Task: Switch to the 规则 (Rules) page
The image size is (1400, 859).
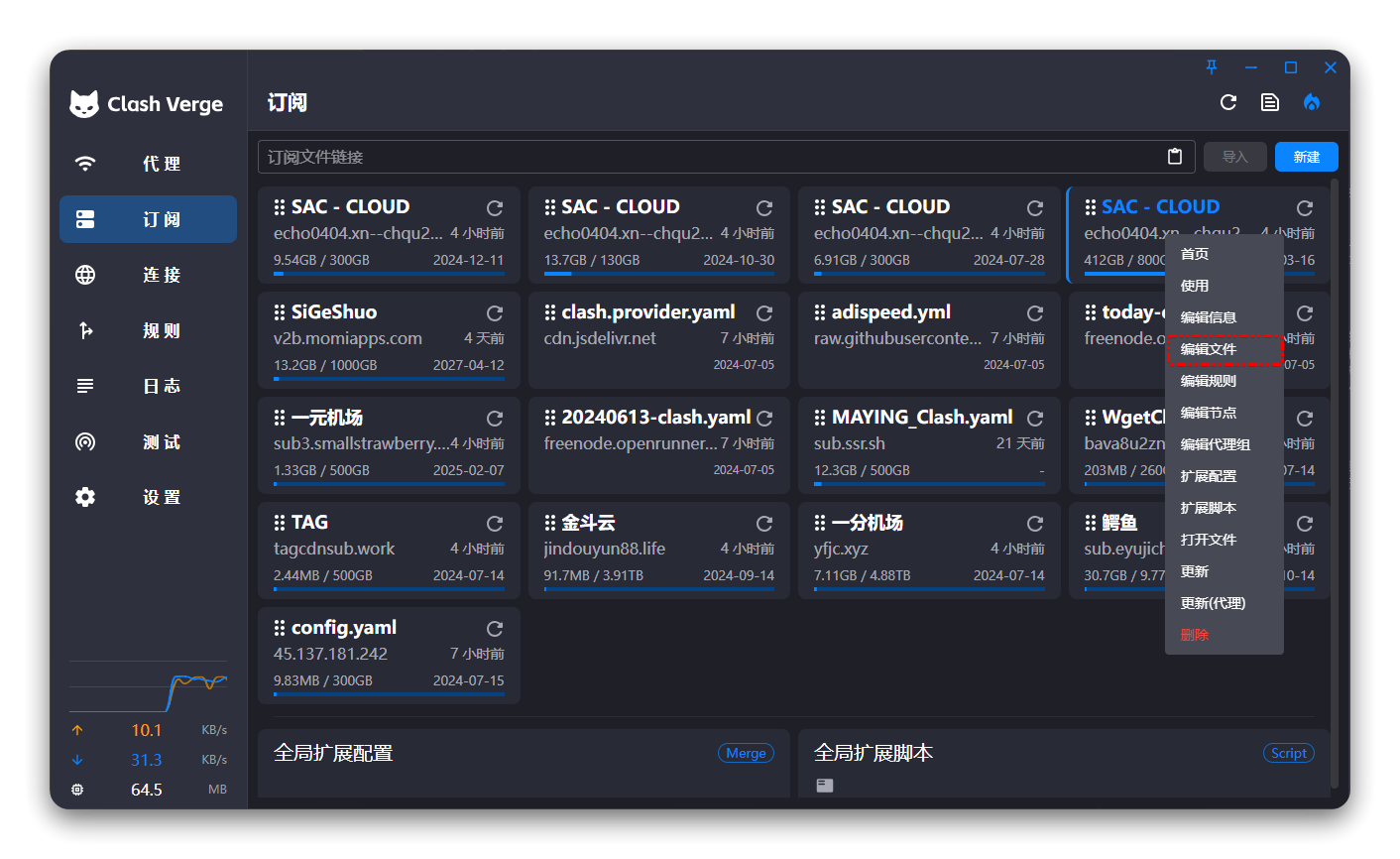Action: coord(149,330)
